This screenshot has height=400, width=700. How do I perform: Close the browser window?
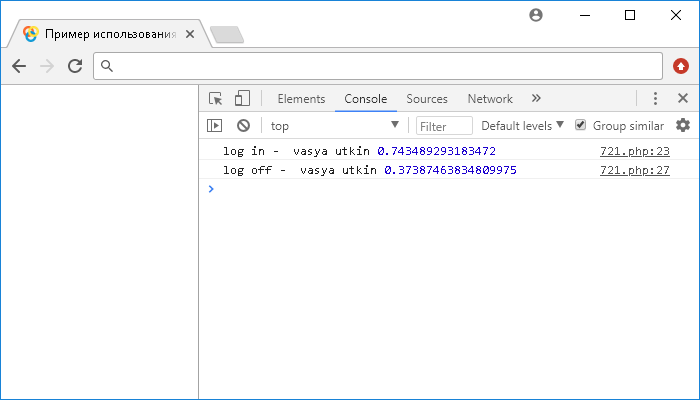click(x=676, y=15)
